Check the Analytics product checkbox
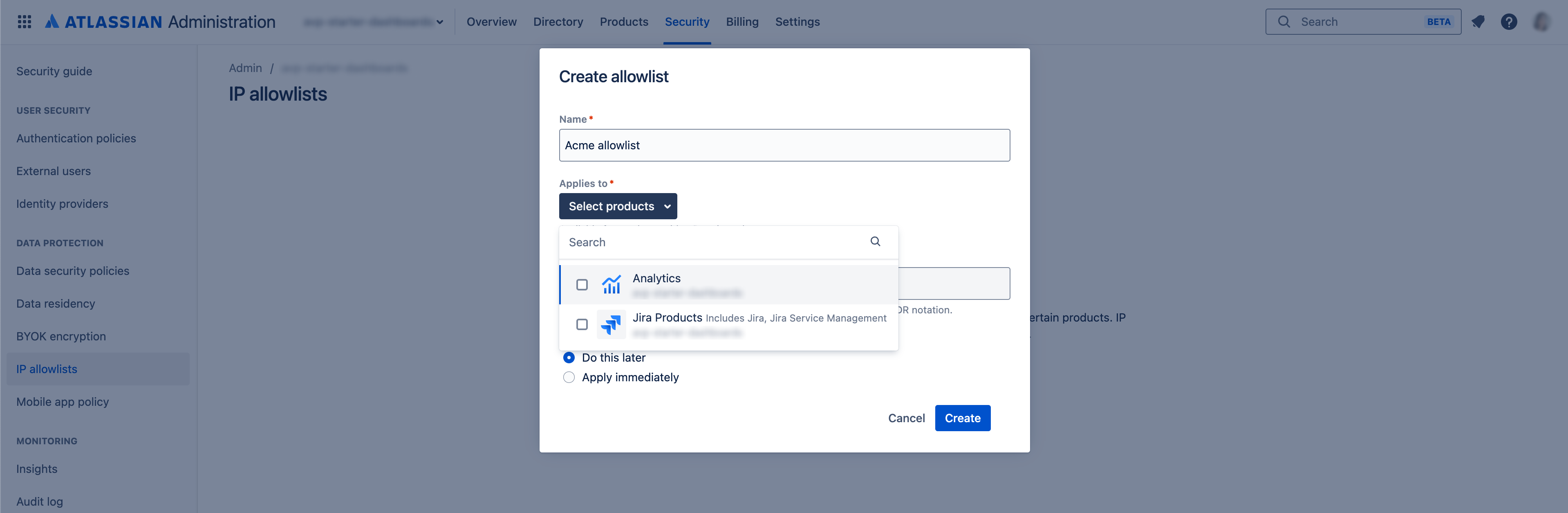 (x=582, y=285)
